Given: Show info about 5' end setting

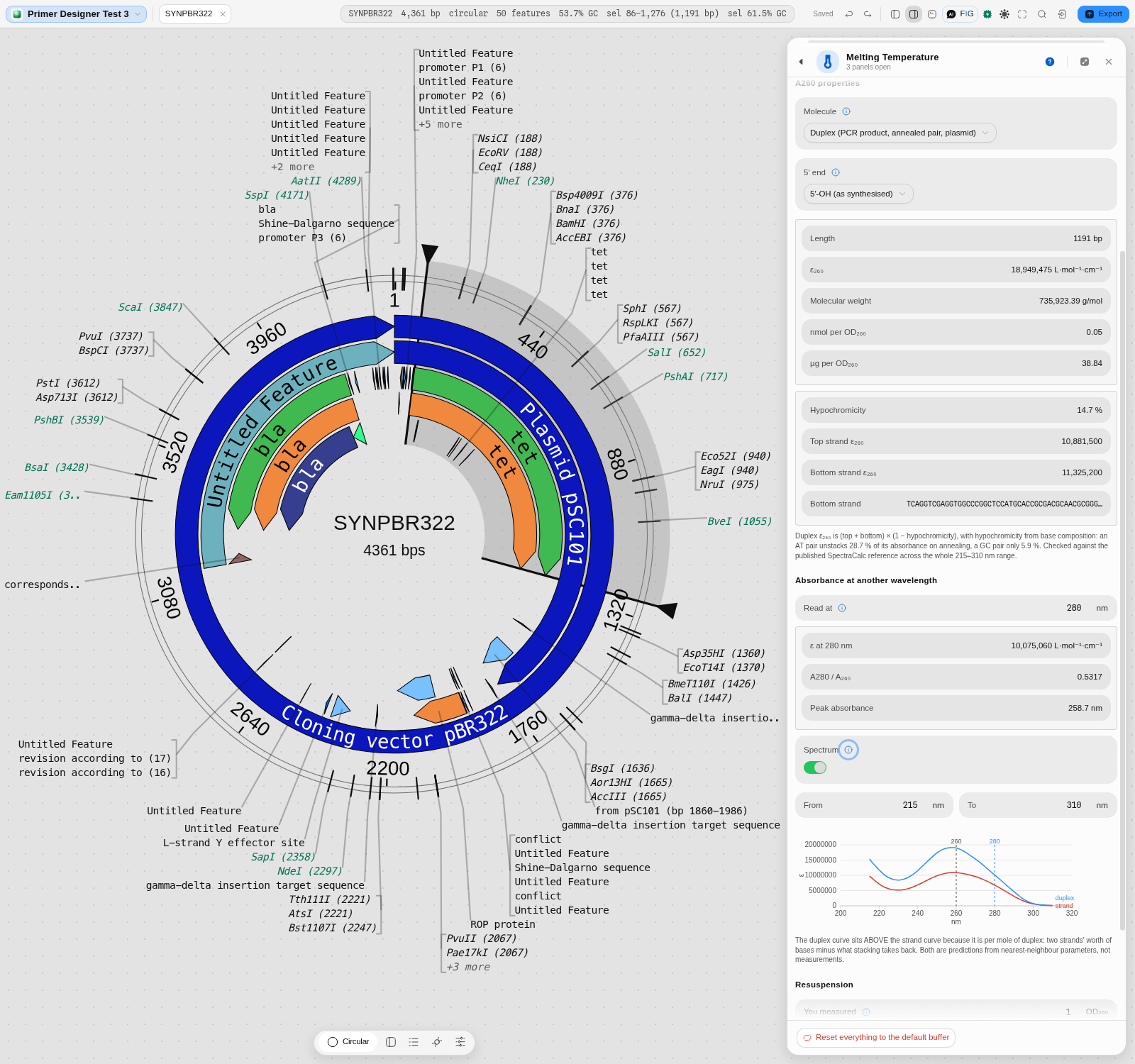Looking at the screenshot, I should 836,172.
